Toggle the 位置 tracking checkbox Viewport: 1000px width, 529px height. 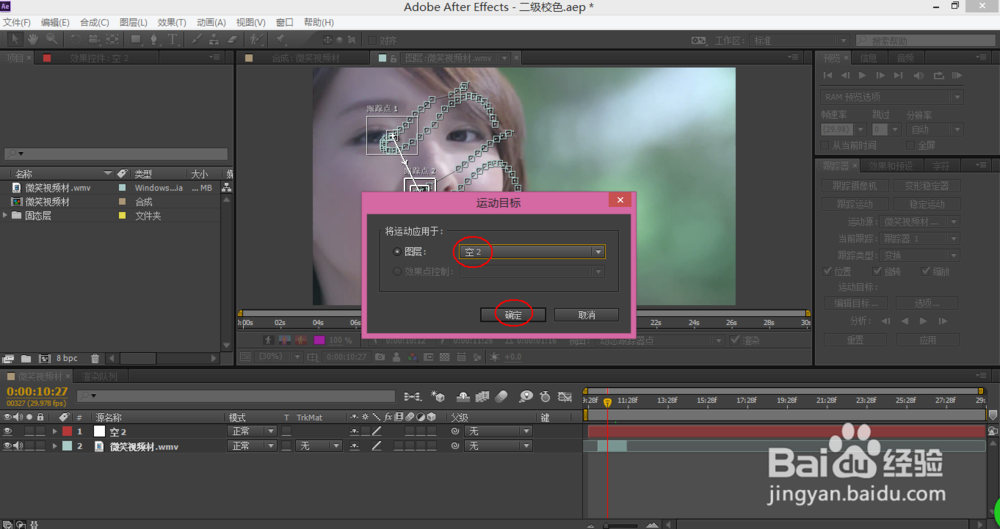[x=827, y=271]
